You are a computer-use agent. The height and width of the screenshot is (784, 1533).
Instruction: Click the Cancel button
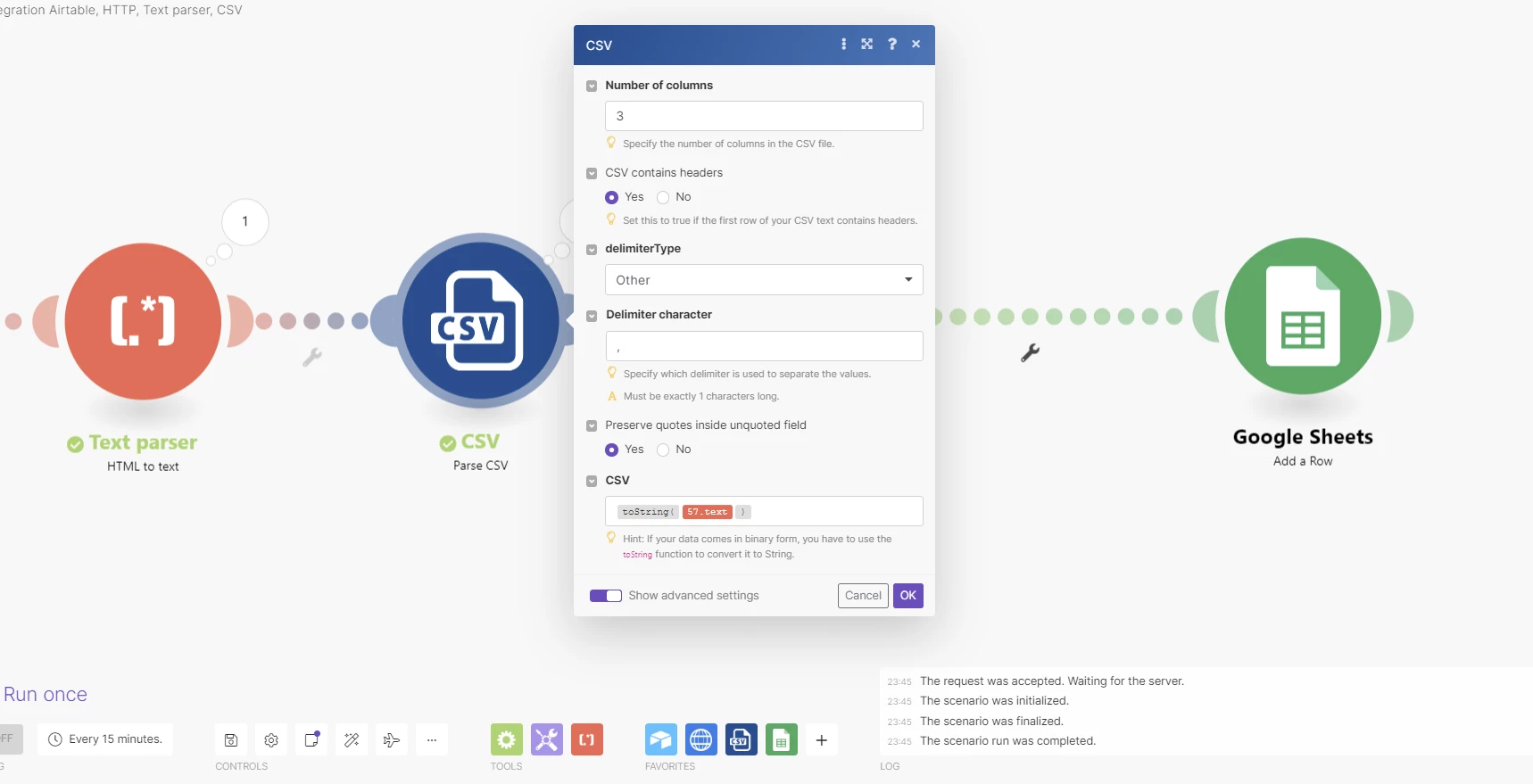[863, 596]
